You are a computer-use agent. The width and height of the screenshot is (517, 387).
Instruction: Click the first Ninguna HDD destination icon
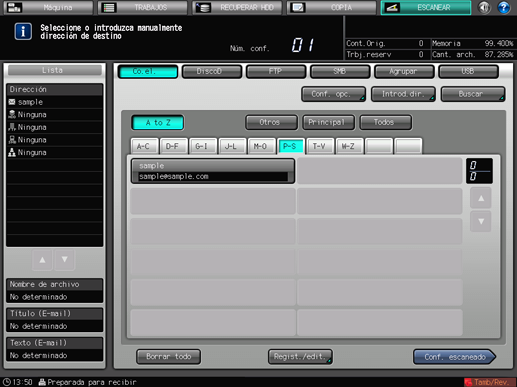tap(12, 115)
